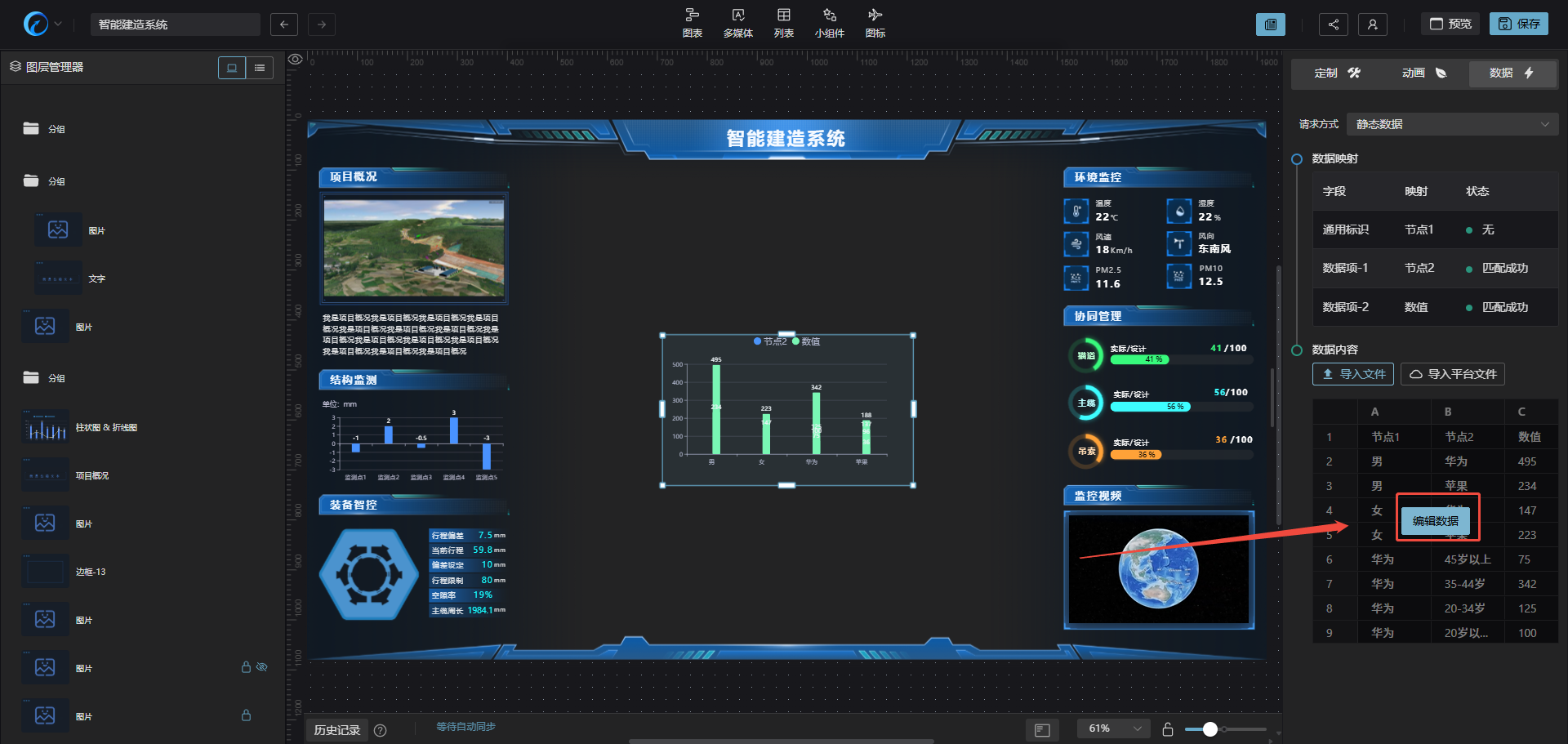Open the 小组件 widgets menu
The image size is (1568, 744).
(829, 23)
